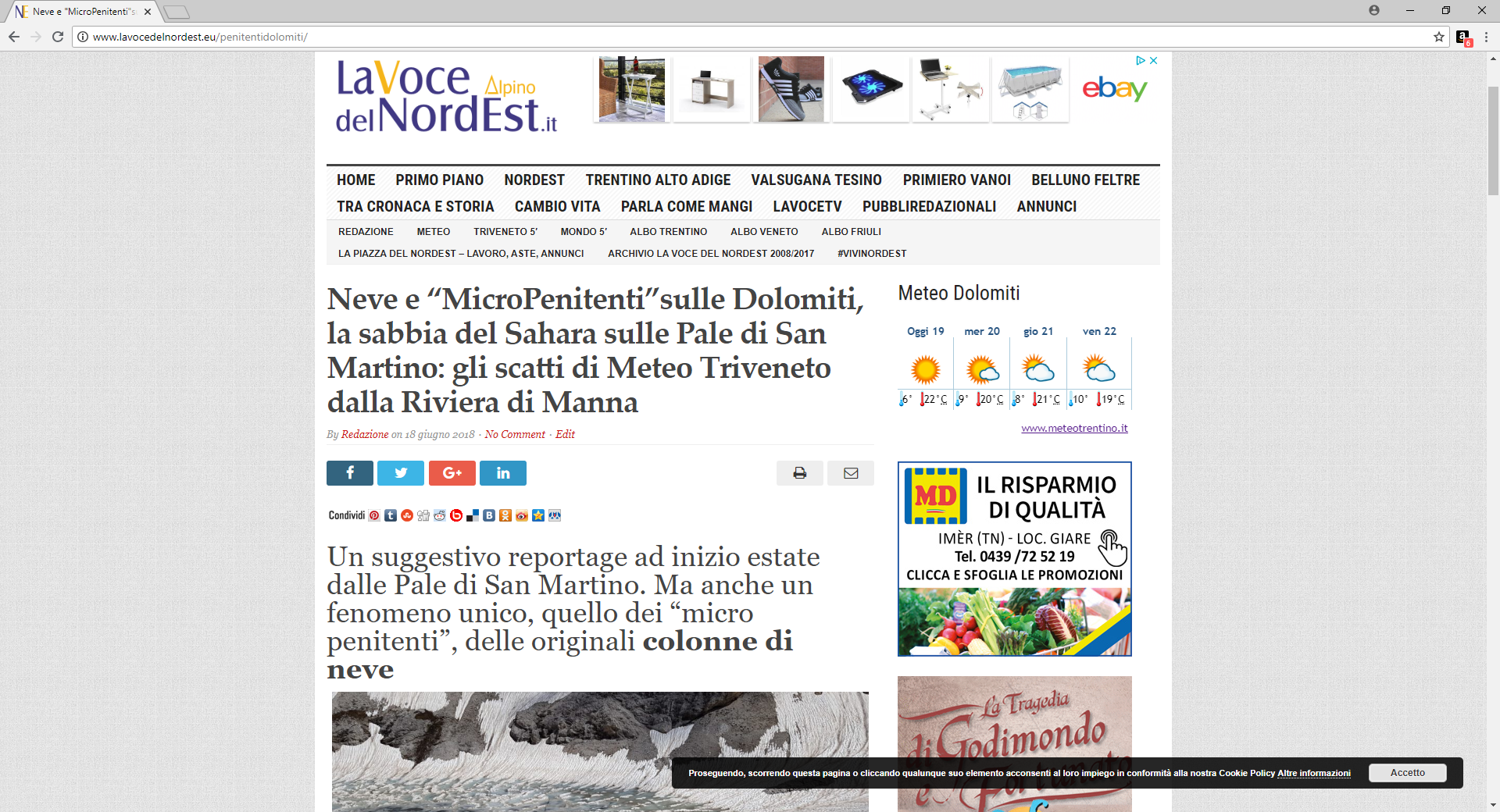Image resolution: width=1500 pixels, height=812 pixels.
Task: Open the Amazon extension icon
Action: [x=1462, y=37]
